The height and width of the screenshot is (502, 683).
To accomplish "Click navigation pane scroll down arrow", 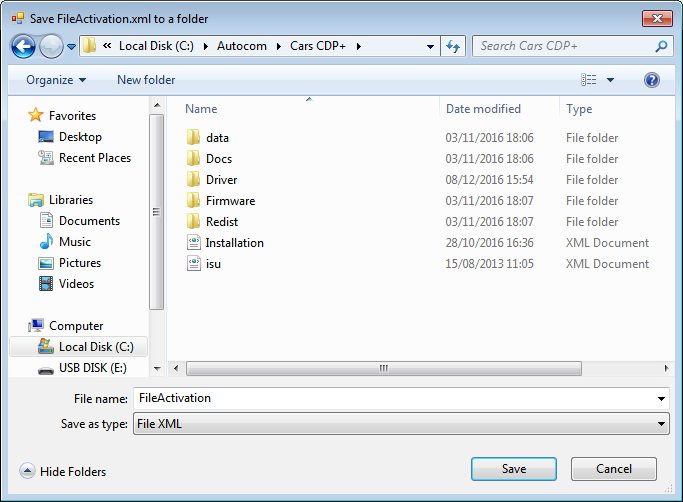I will pos(157,369).
